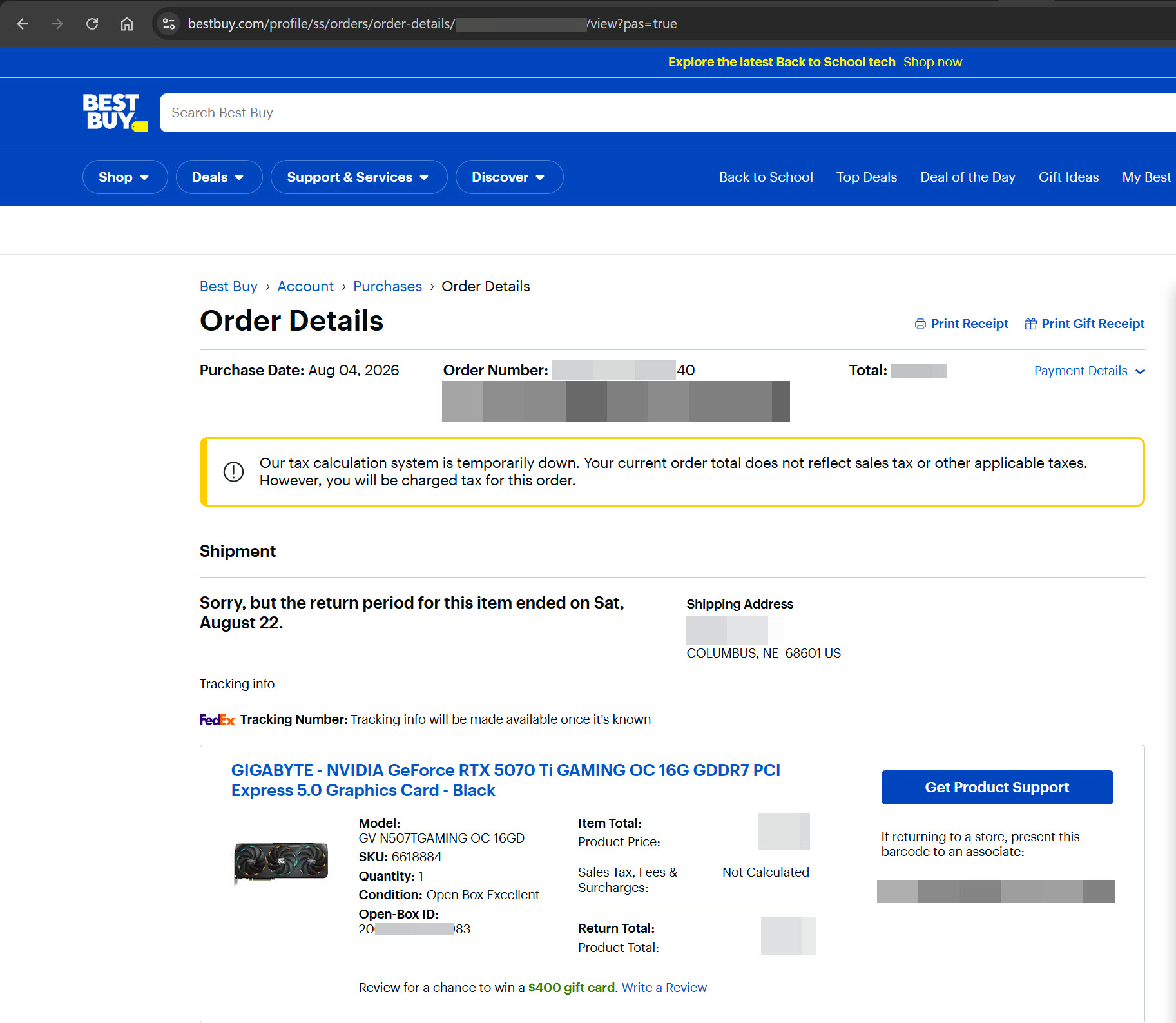Click the browser forward arrow
1176x1023 pixels.
point(57,24)
